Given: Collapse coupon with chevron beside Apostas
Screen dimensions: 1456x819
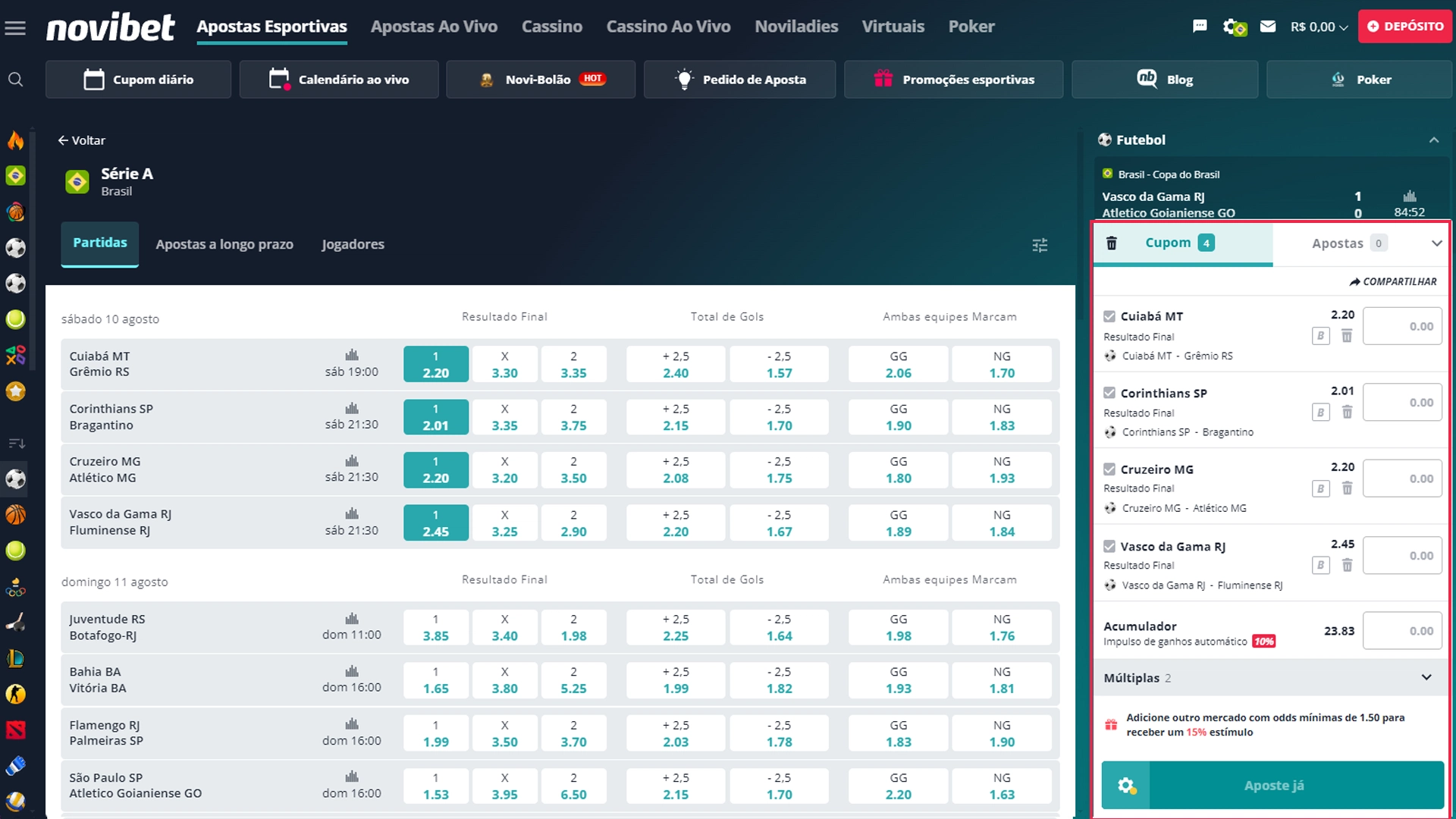Looking at the screenshot, I should tap(1436, 243).
